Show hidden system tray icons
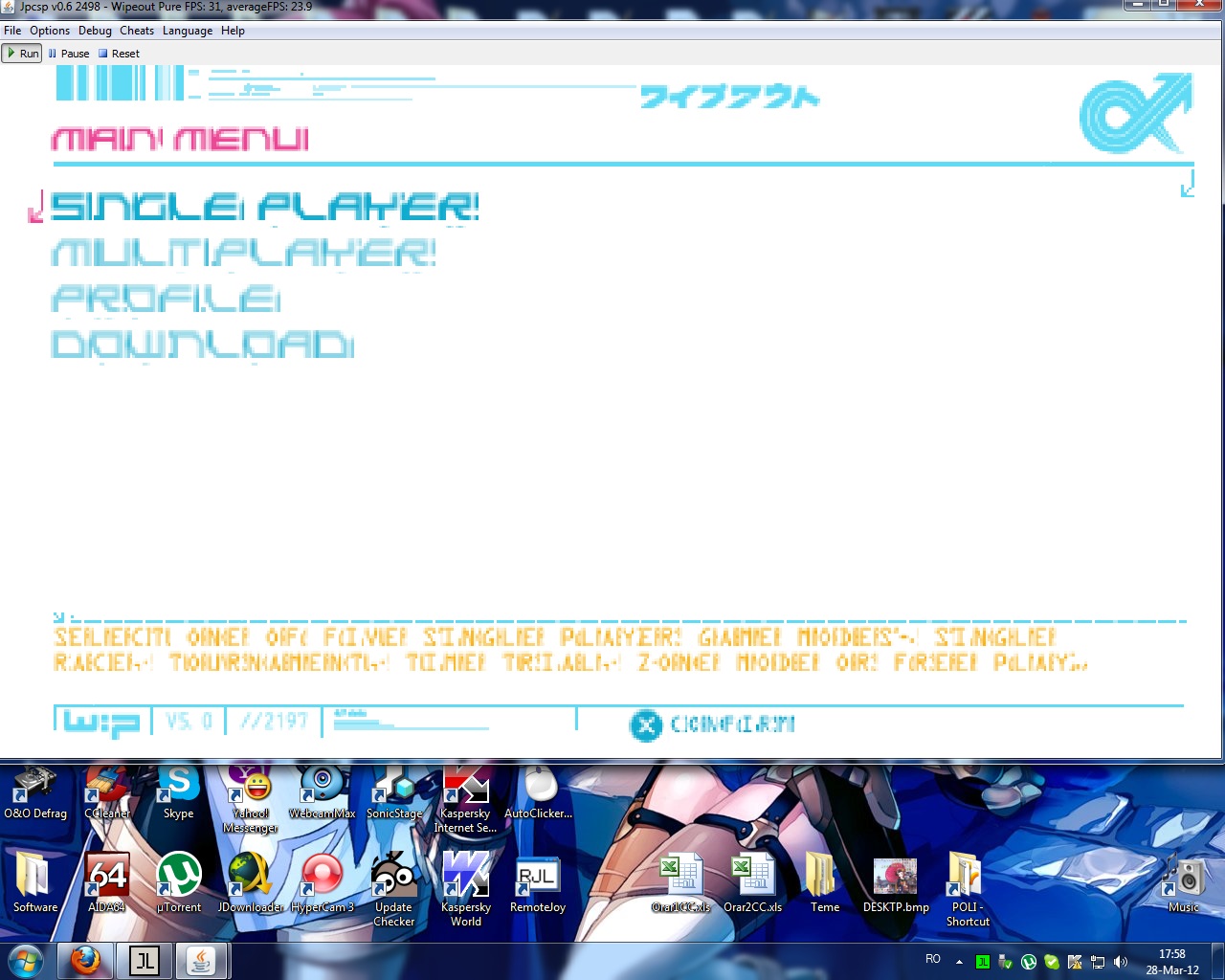This screenshot has height=980, width=1225. point(959,962)
